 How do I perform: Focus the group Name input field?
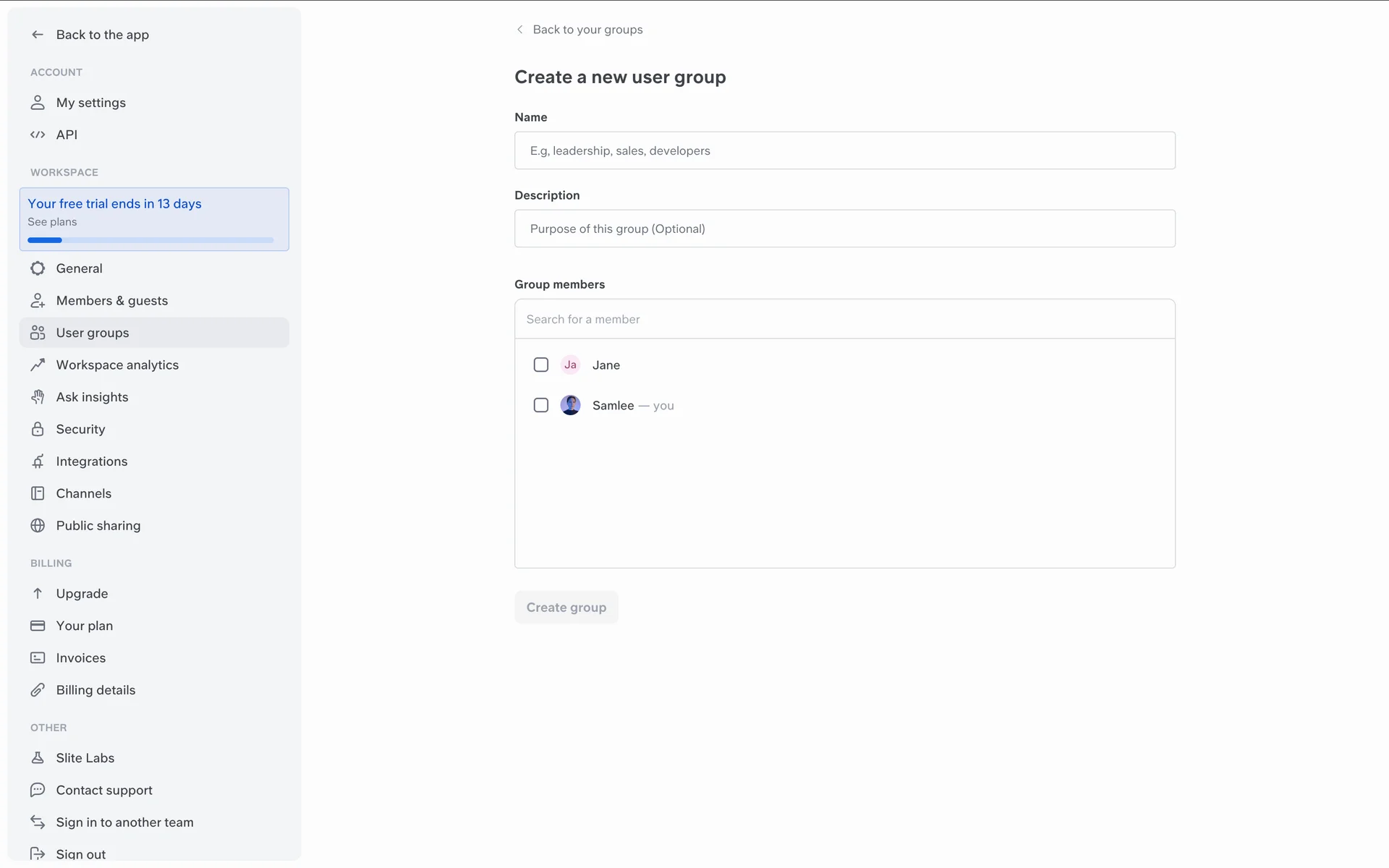click(844, 150)
